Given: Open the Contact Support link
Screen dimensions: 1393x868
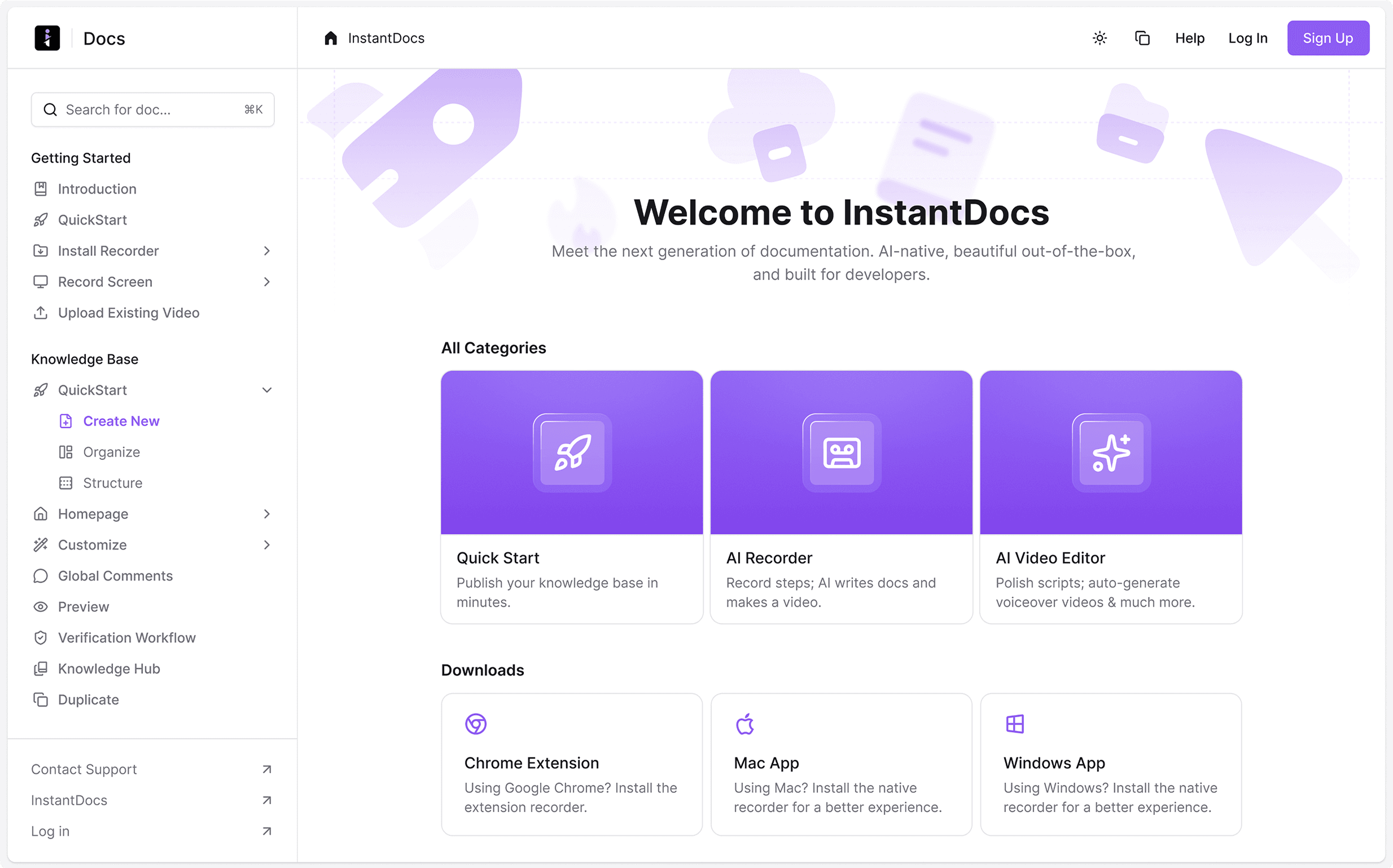Looking at the screenshot, I should [x=84, y=769].
